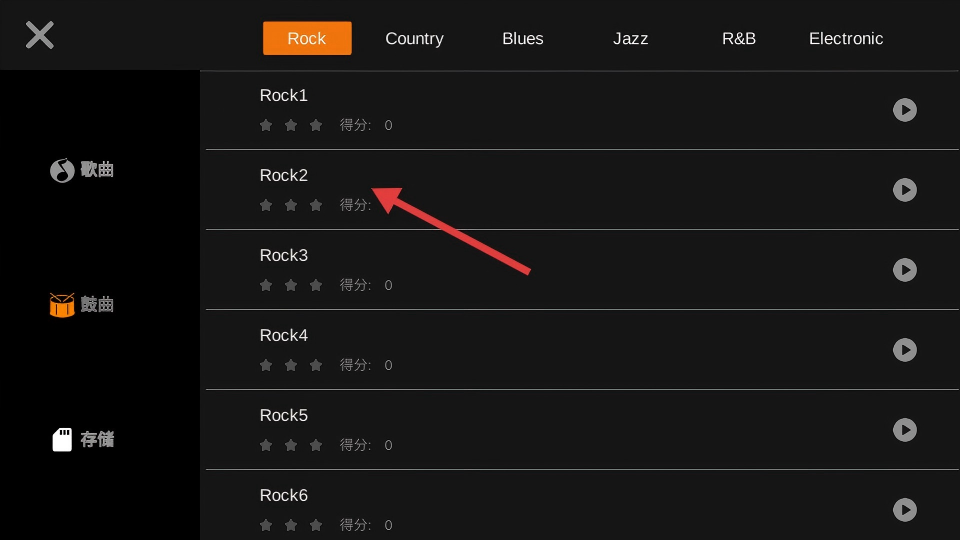
Task: Select the Rock4 score label
Action: tap(356, 365)
